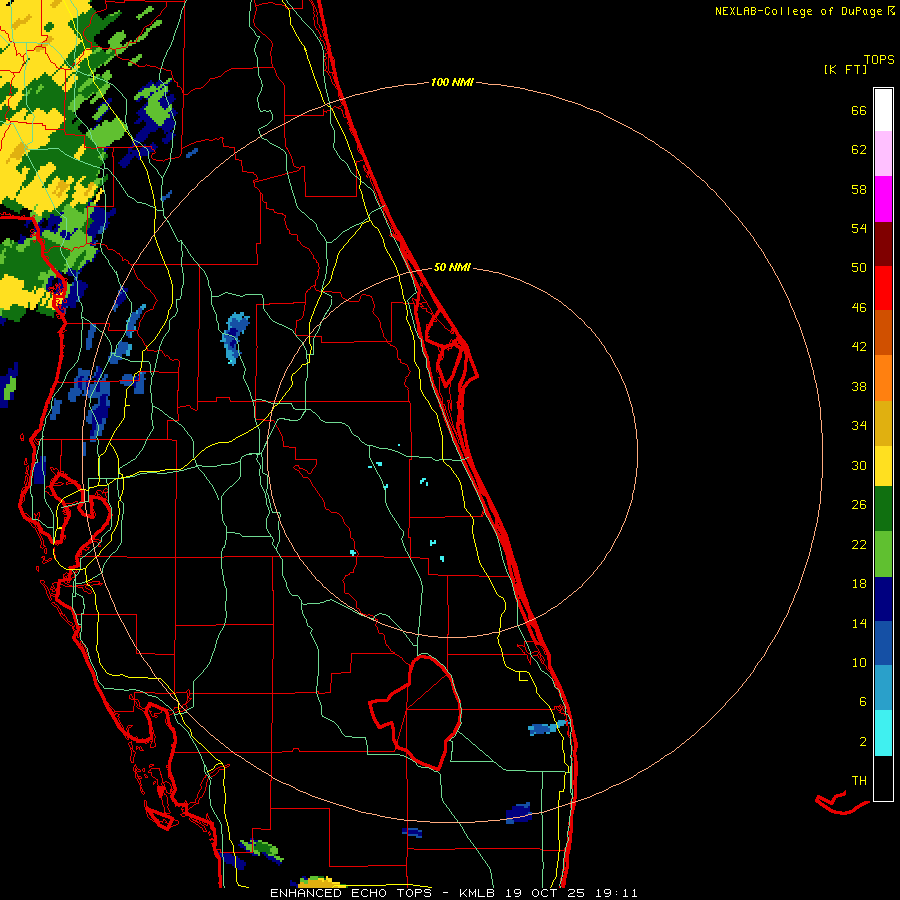Image resolution: width=900 pixels, height=900 pixels.
Task: Click the "50 NMI" range ring label
Action: 452,267
